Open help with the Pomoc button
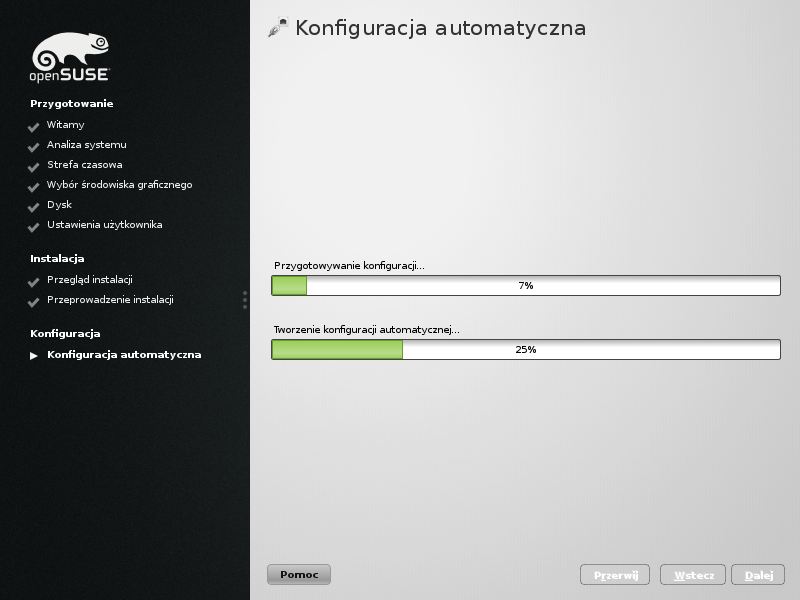The height and width of the screenshot is (600, 800). 298,575
